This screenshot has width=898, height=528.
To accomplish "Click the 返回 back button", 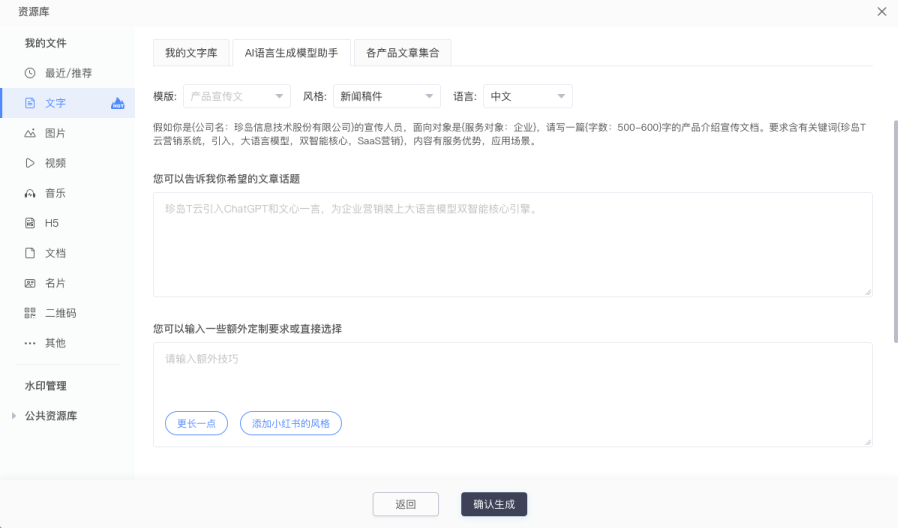I will coord(406,504).
